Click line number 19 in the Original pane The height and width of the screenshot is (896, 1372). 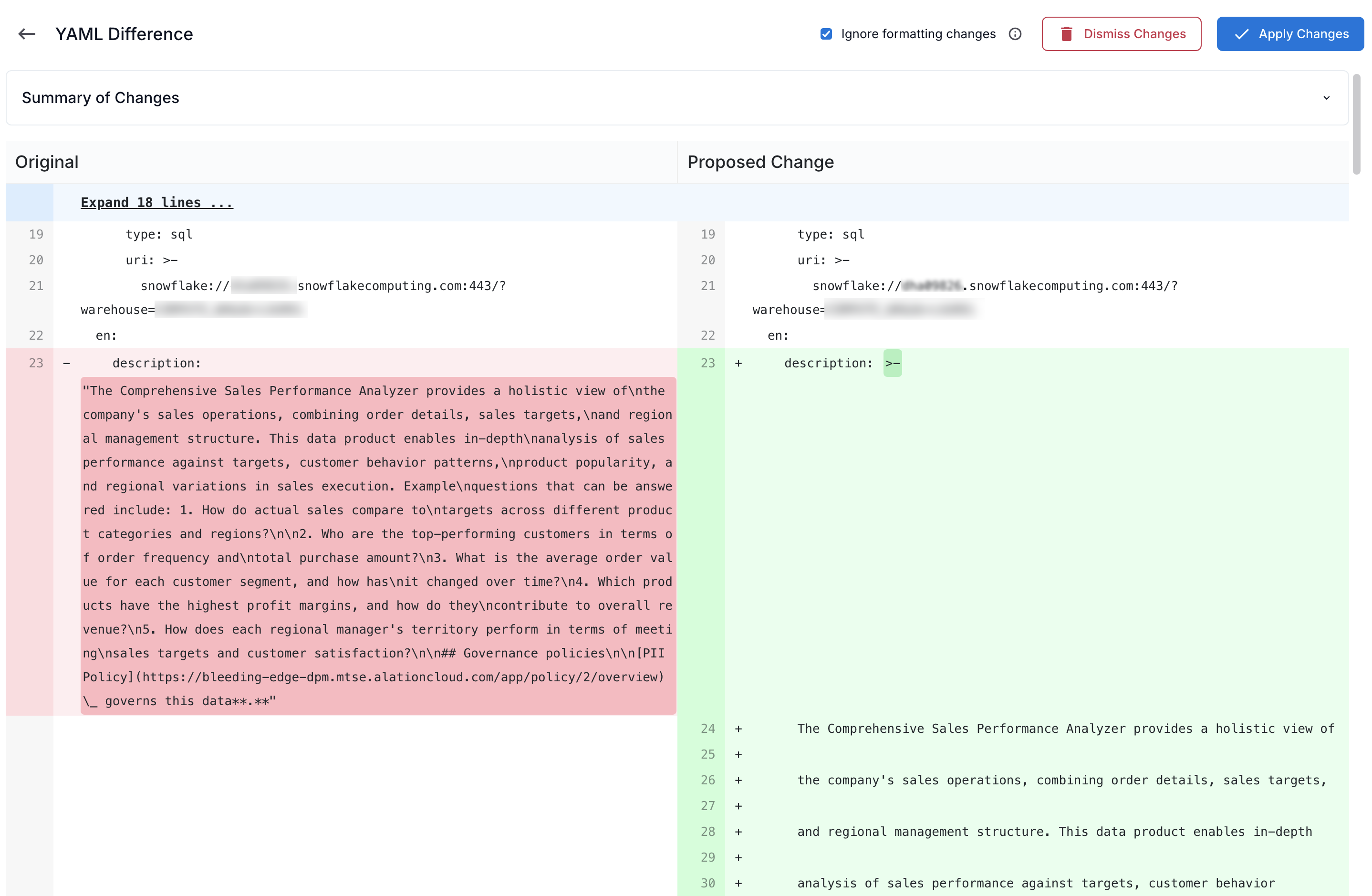(36, 234)
